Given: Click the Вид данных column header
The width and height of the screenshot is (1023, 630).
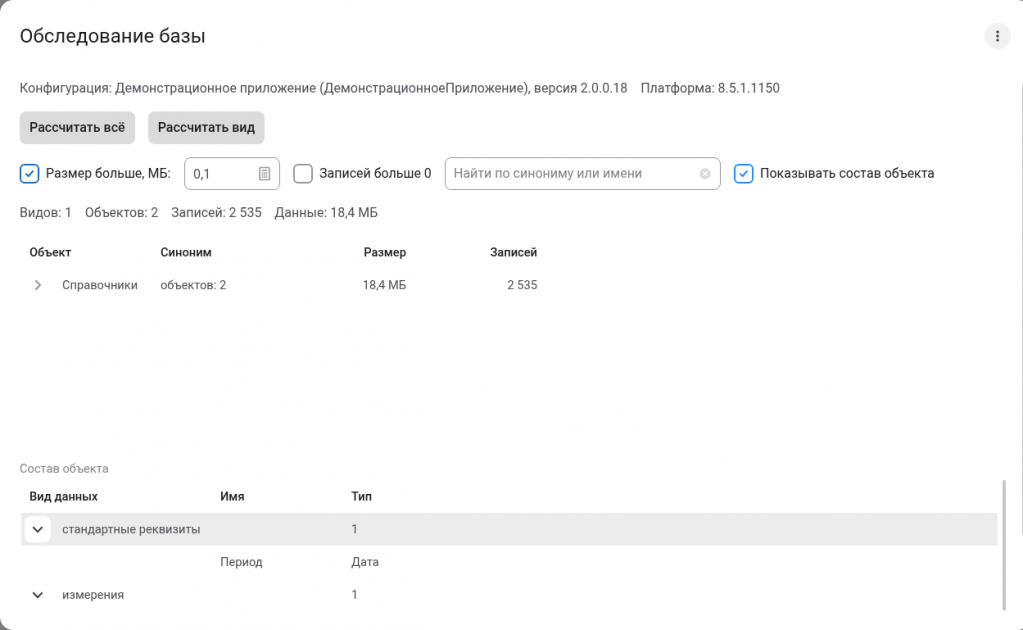Looking at the screenshot, I should coord(63,496).
